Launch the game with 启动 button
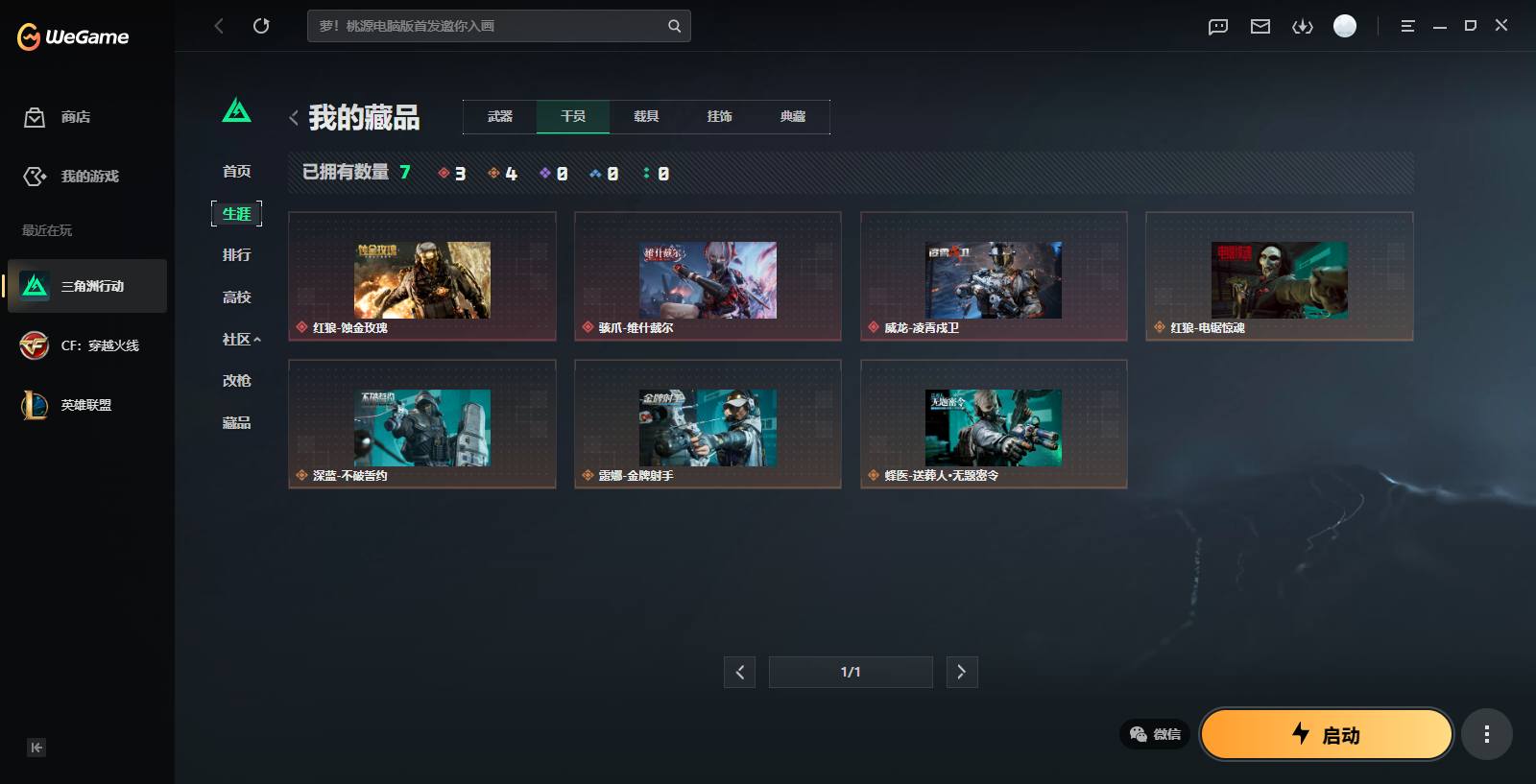Viewport: 1536px width, 784px height. pos(1327,734)
